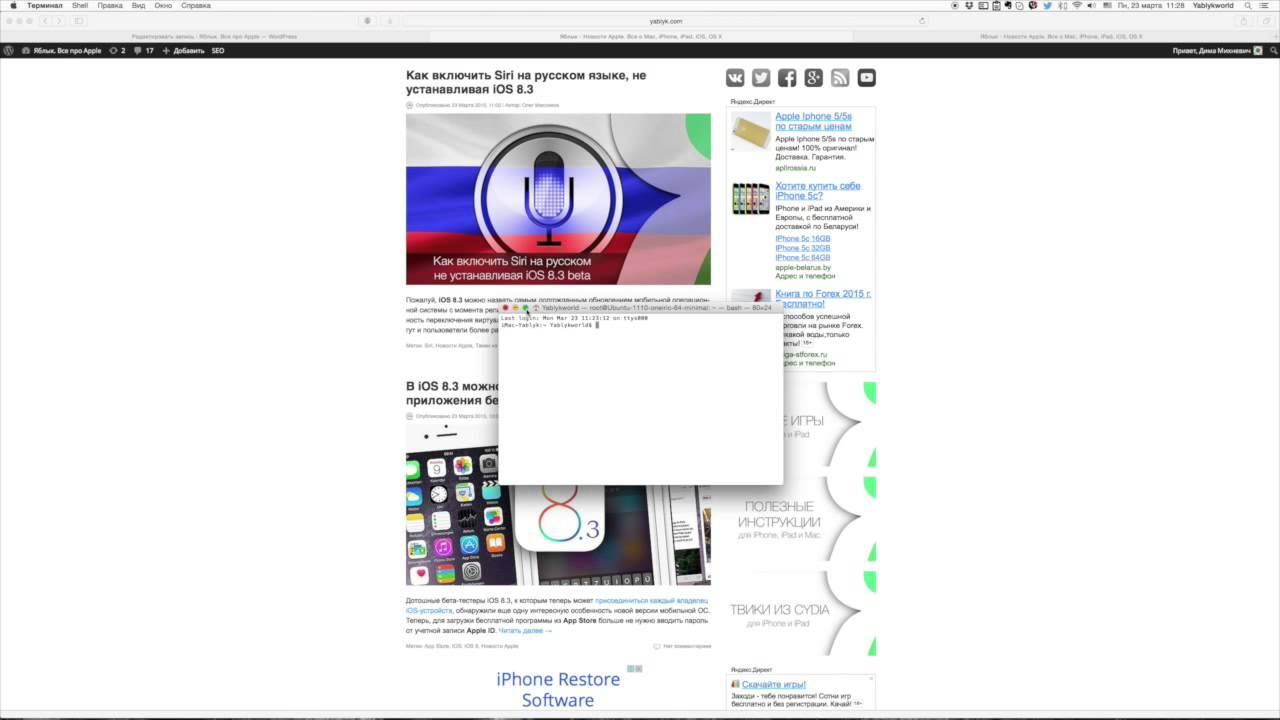
Task: Open the Facebook social icon on Yablyk page
Action: [x=787, y=78]
